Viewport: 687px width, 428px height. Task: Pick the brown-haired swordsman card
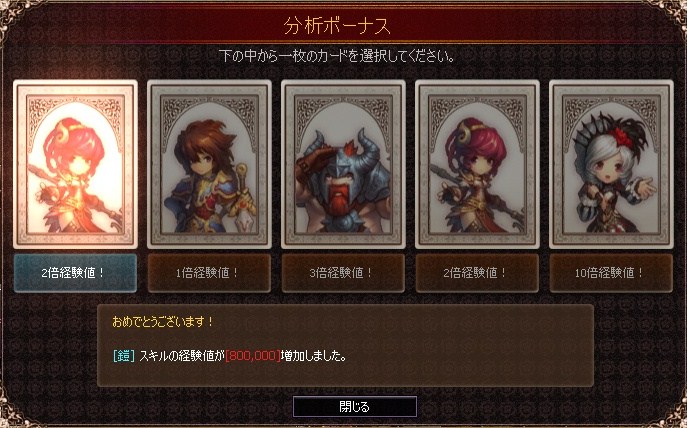click(209, 164)
